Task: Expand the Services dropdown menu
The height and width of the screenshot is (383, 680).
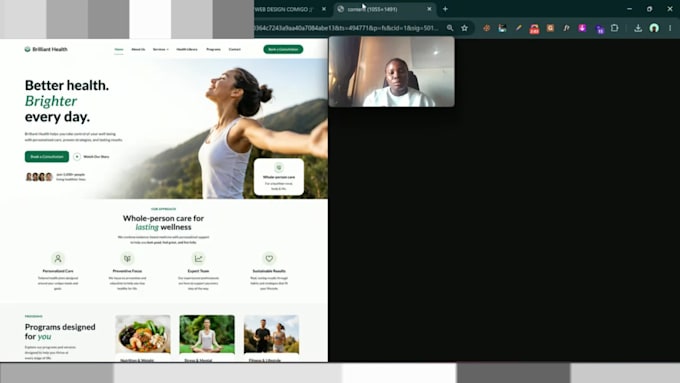Action: click(161, 49)
